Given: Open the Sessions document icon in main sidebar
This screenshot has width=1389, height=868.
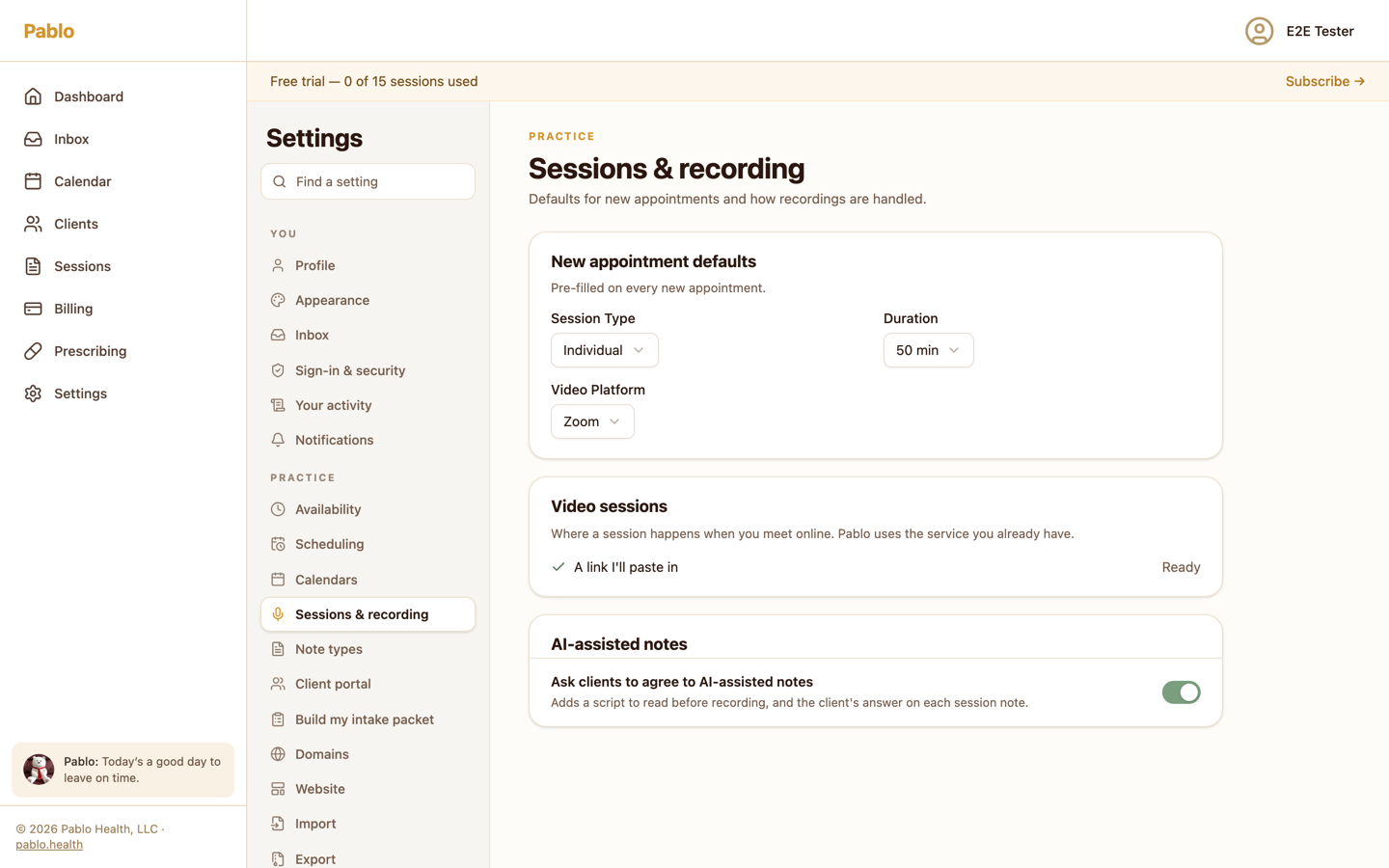Looking at the screenshot, I should (x=33, y=266).
